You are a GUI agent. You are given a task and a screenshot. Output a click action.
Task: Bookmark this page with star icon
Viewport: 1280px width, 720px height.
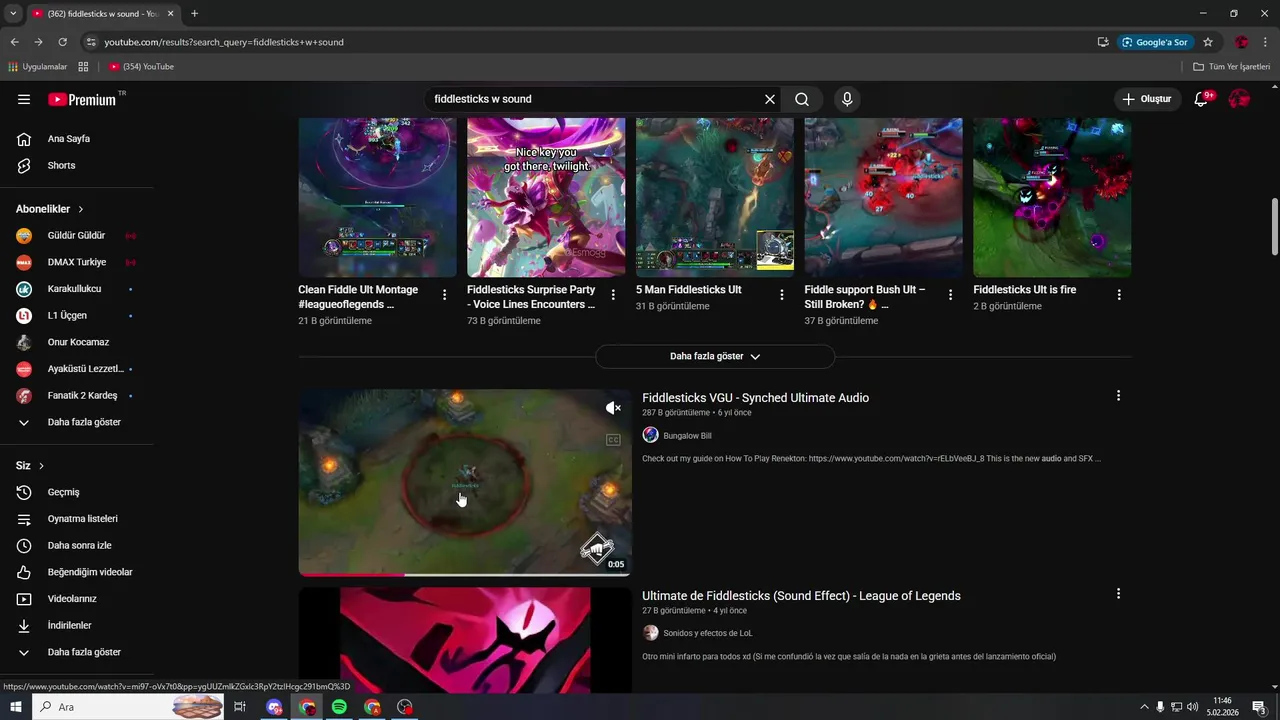click(1208, 42)
